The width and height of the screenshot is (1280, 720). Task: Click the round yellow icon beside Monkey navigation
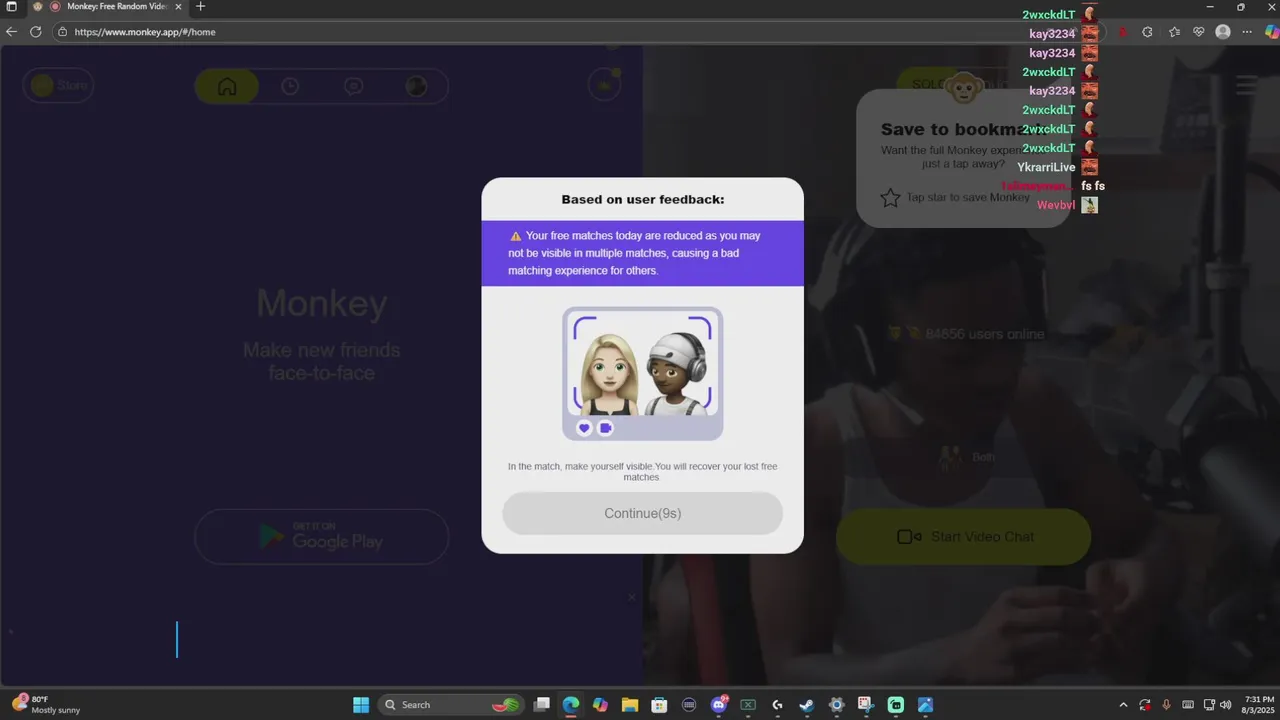click(x=604, y=85)
